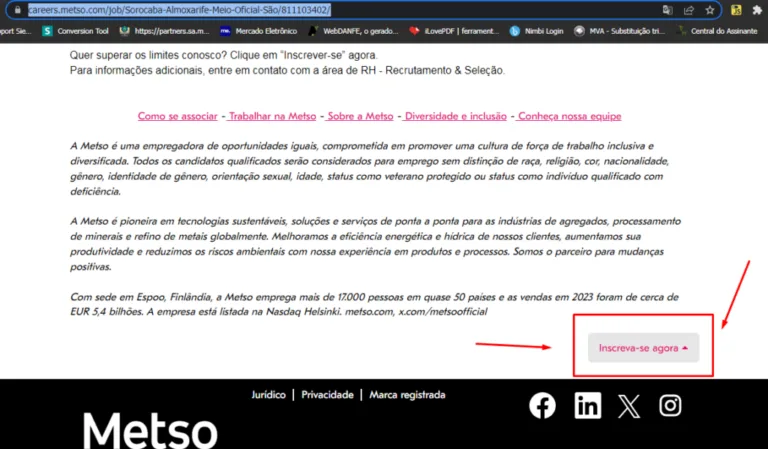Screen dimensions: 768x449
Task: Click the text 'x.com/metsoofficial'
Action: coord(443,311)
